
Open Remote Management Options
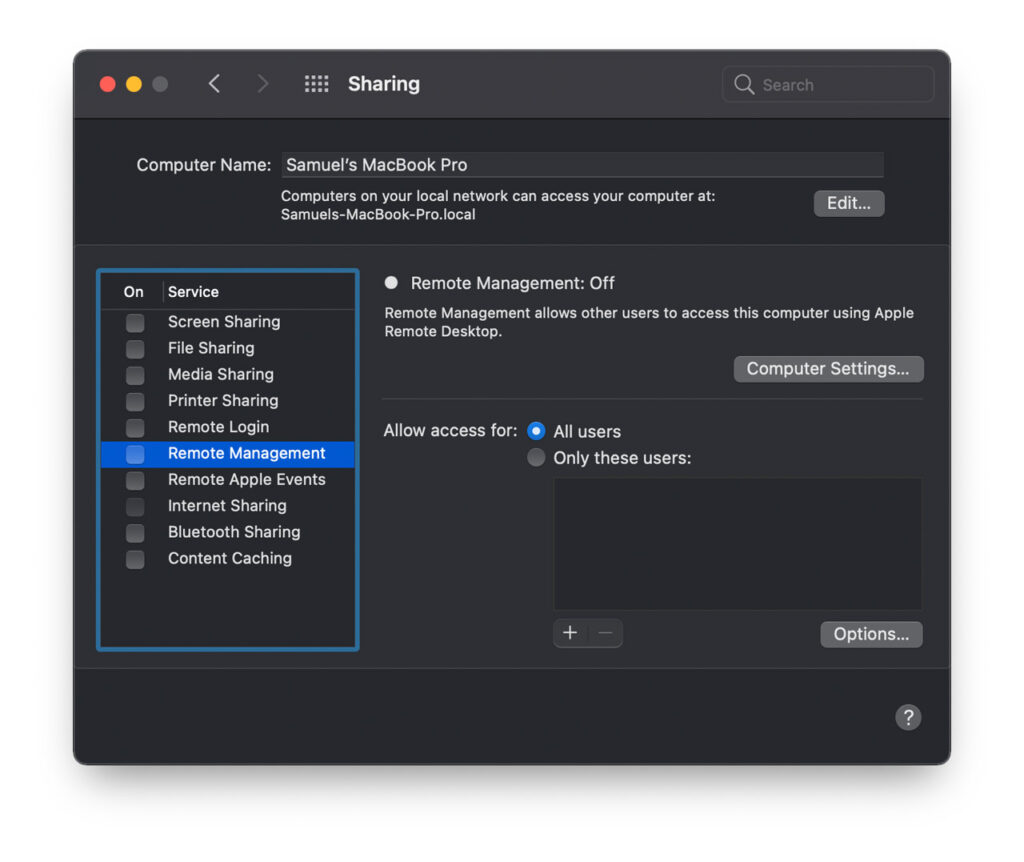click(x=871, y=633)
